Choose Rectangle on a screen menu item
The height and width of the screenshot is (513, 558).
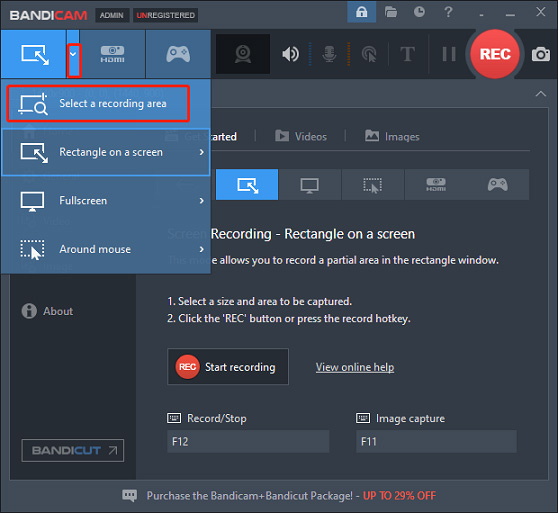106,152
